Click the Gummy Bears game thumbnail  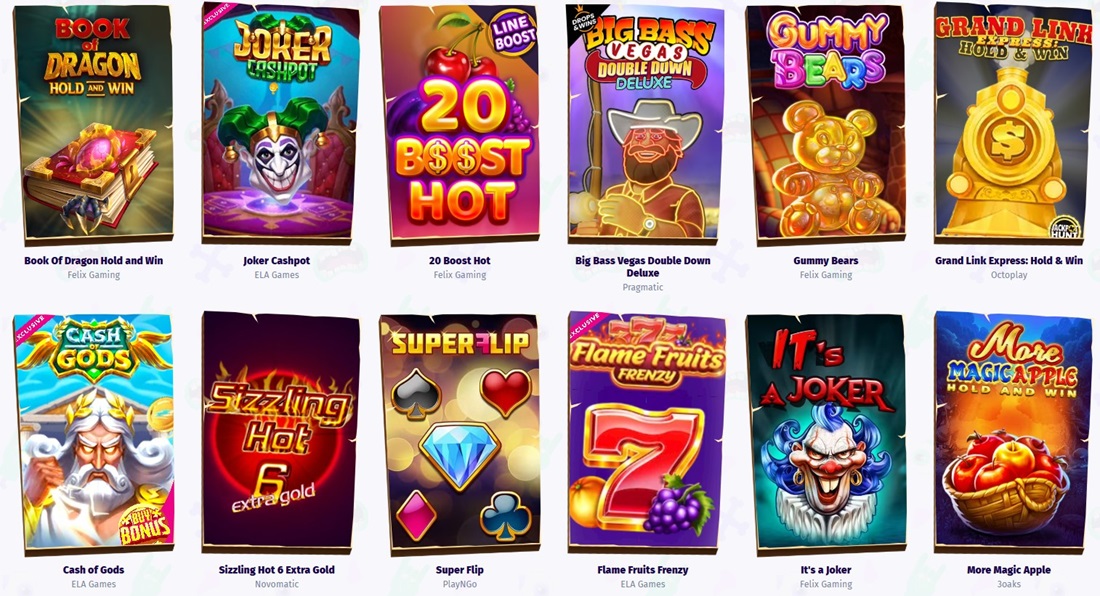point(826,124)
